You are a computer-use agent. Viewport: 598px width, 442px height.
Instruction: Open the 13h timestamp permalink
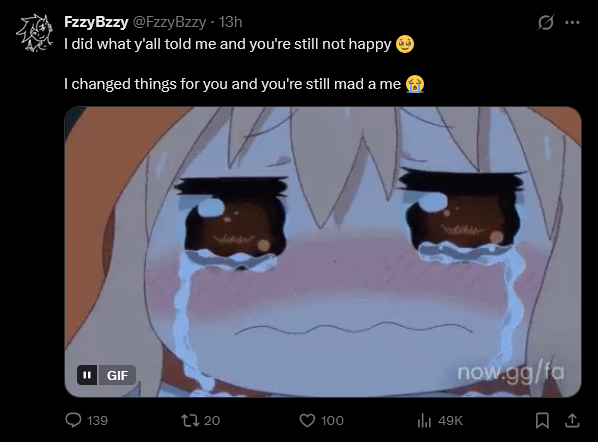pos(230,22)
